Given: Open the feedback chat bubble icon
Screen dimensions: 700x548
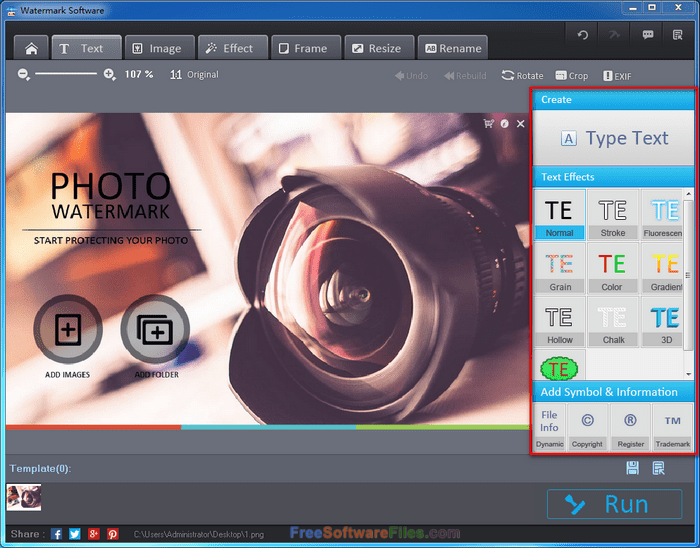Looking at the screenshot, I should tap(647, 35).
